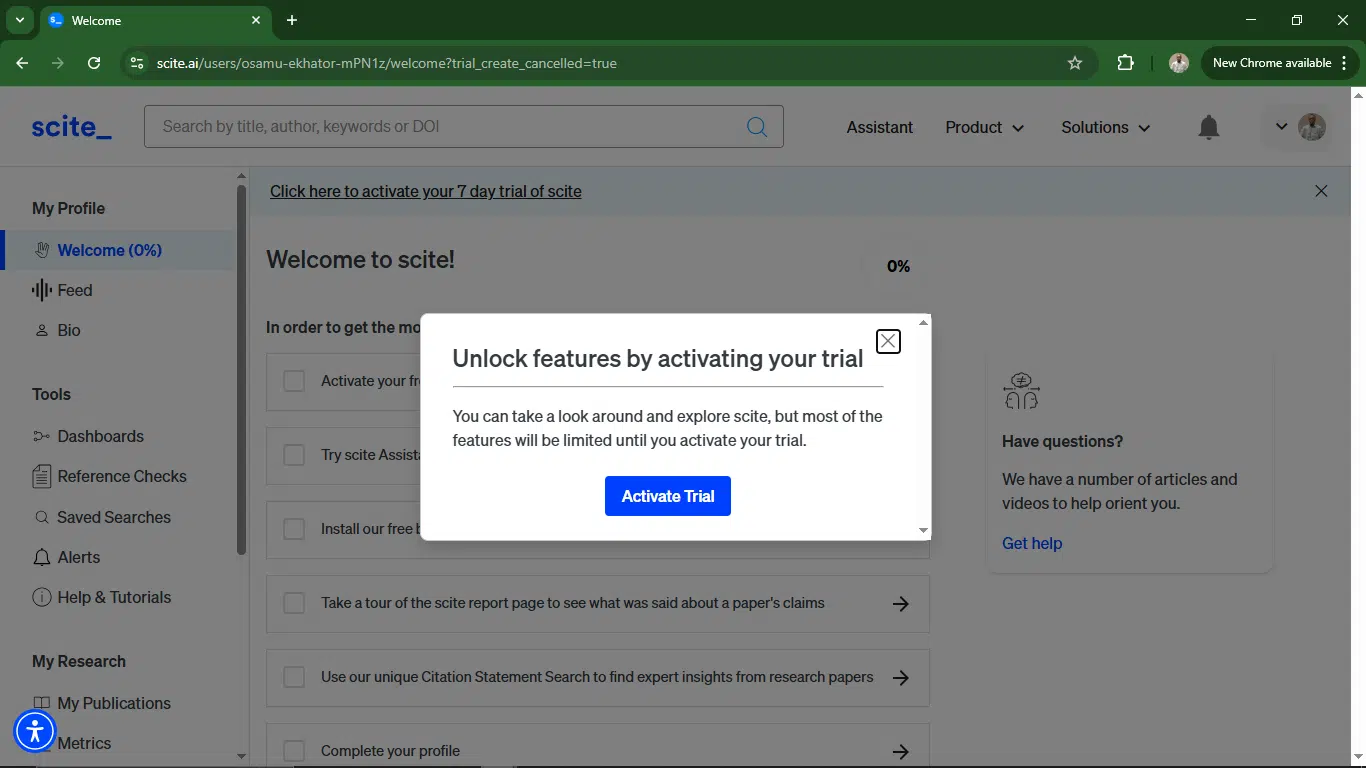Image resolution: width=1366 pixels, height=768 pixels.
Task: Open the notifications bell
Action: click(x=1209, y=127)
